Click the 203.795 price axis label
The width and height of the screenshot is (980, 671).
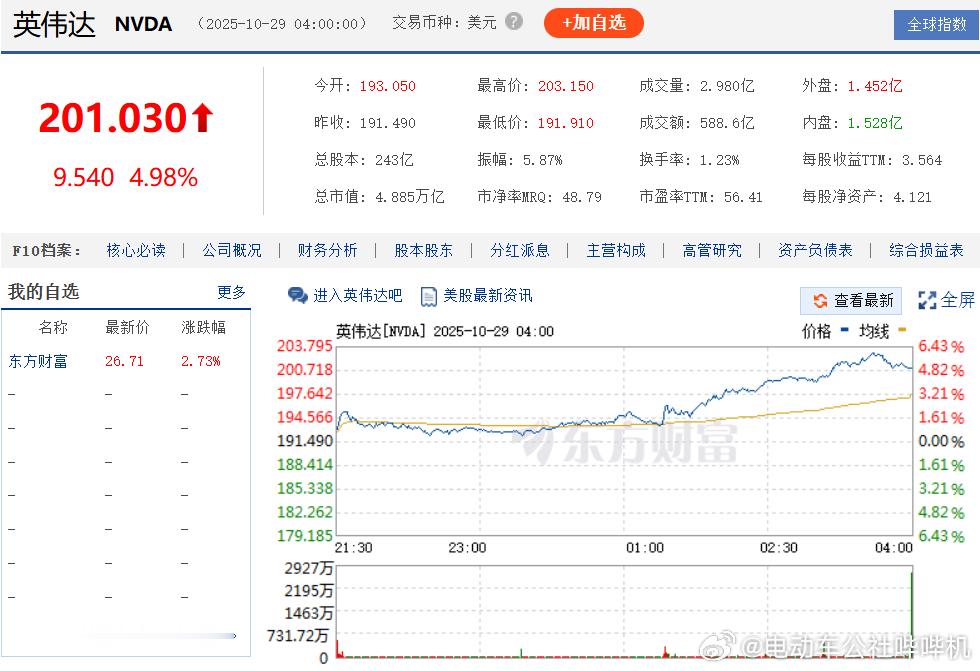pos(304,346)
